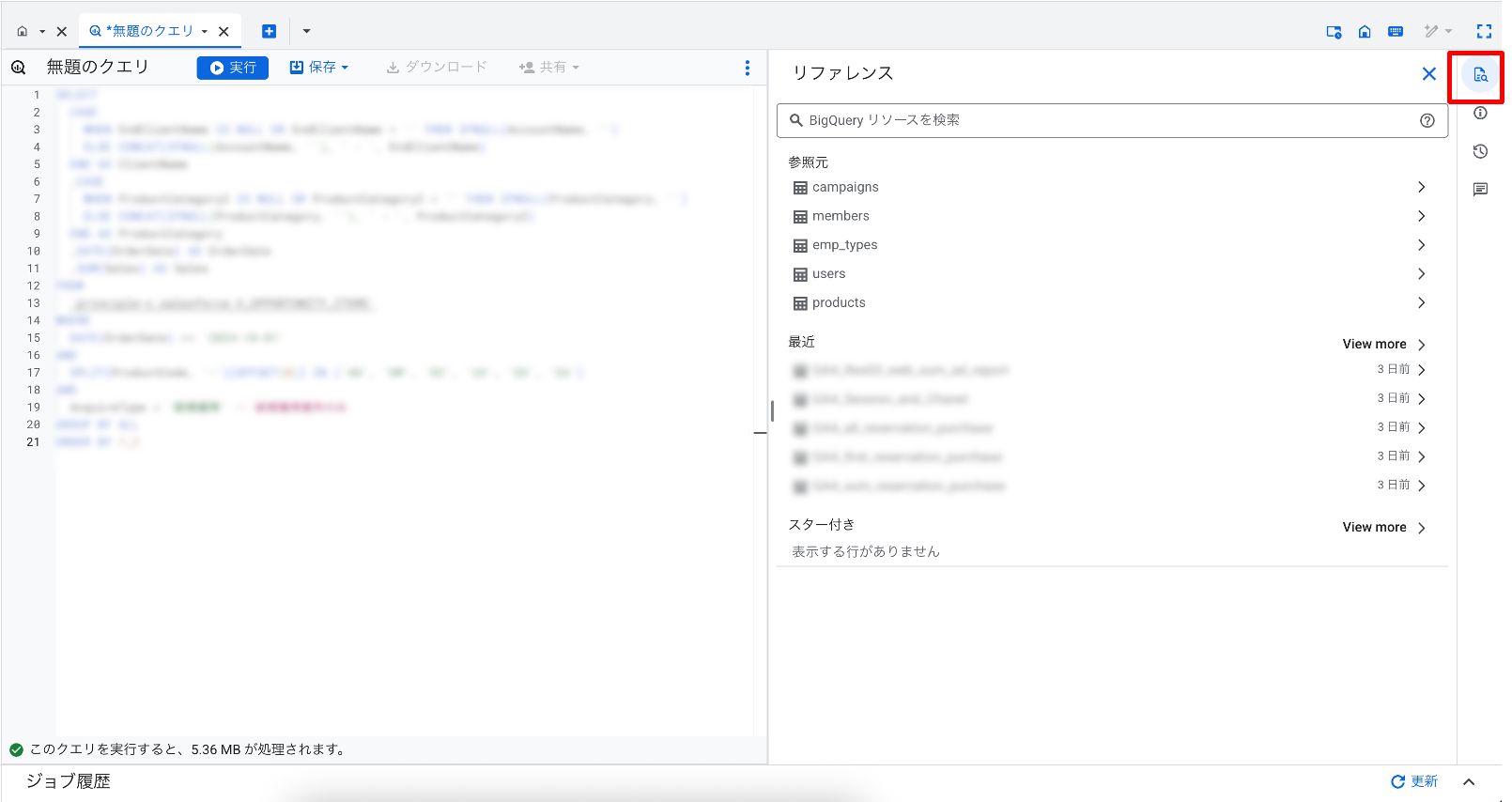
Task: Switch to the home tab
Action: coord(23,31)
